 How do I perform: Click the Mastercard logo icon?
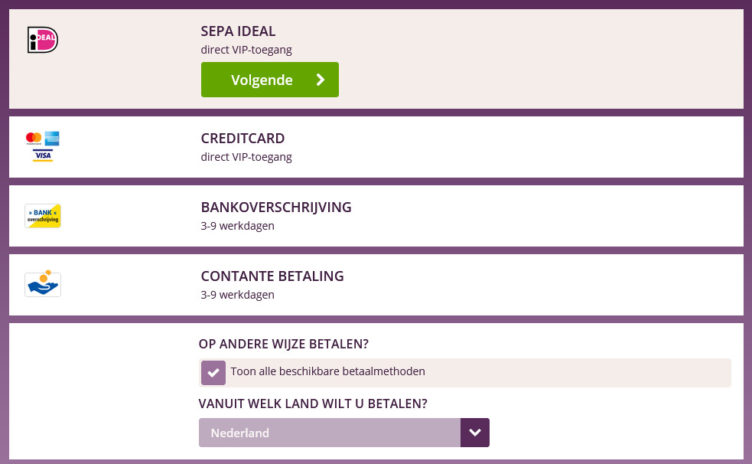tap(34, 138)
